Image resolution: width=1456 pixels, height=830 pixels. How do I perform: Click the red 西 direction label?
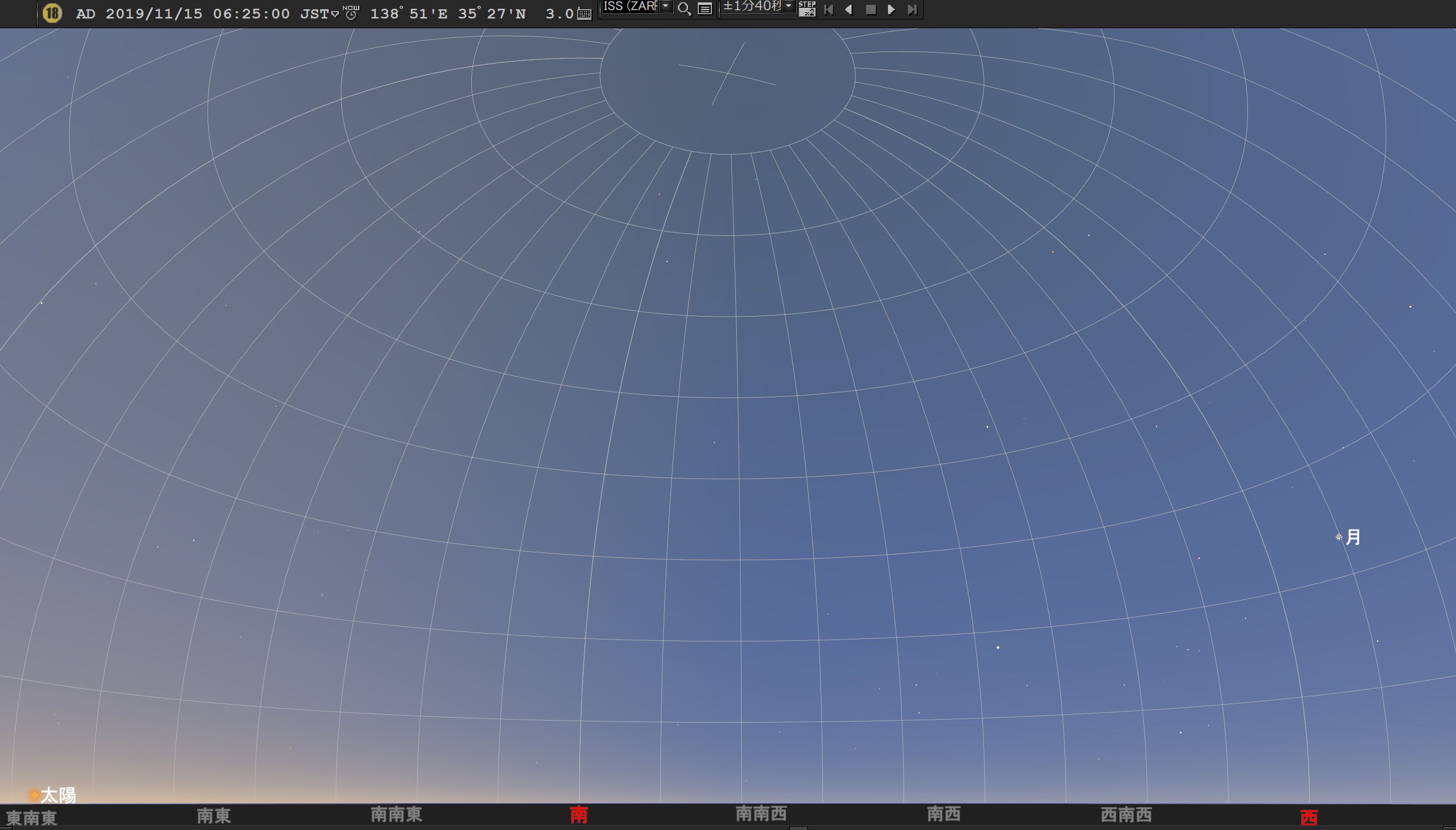tap(1309, 817)
